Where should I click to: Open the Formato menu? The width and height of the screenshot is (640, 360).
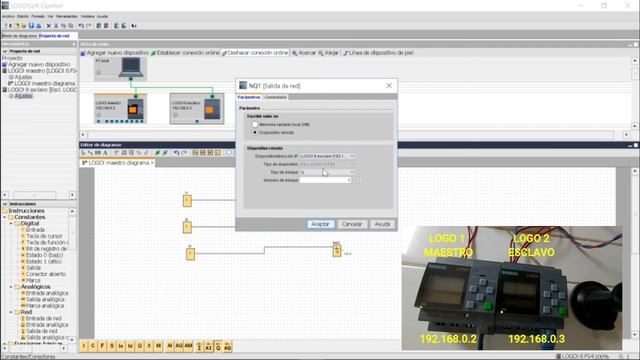pos(38,16)
